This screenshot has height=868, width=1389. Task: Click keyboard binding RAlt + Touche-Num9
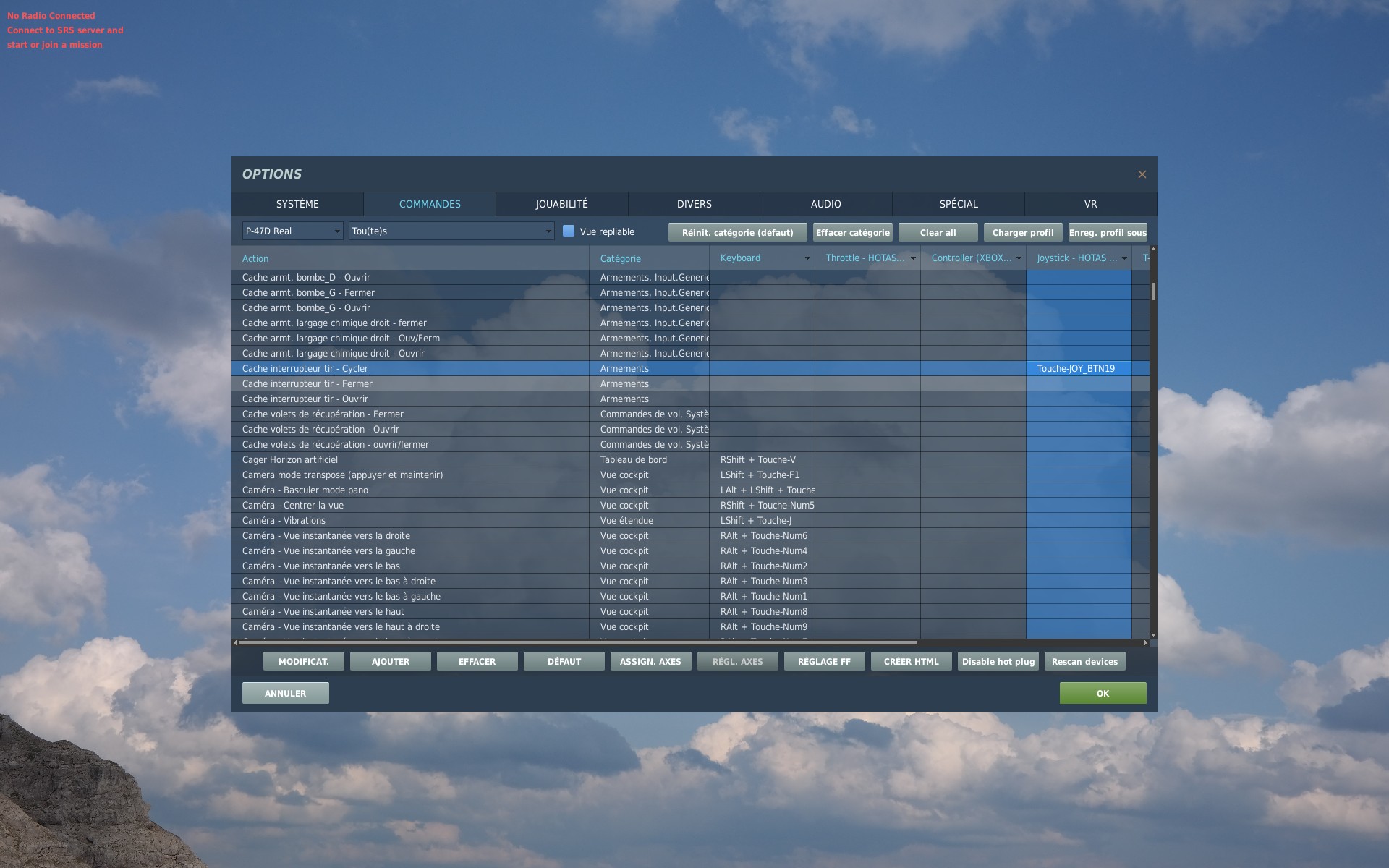click(x=762, y=626)
